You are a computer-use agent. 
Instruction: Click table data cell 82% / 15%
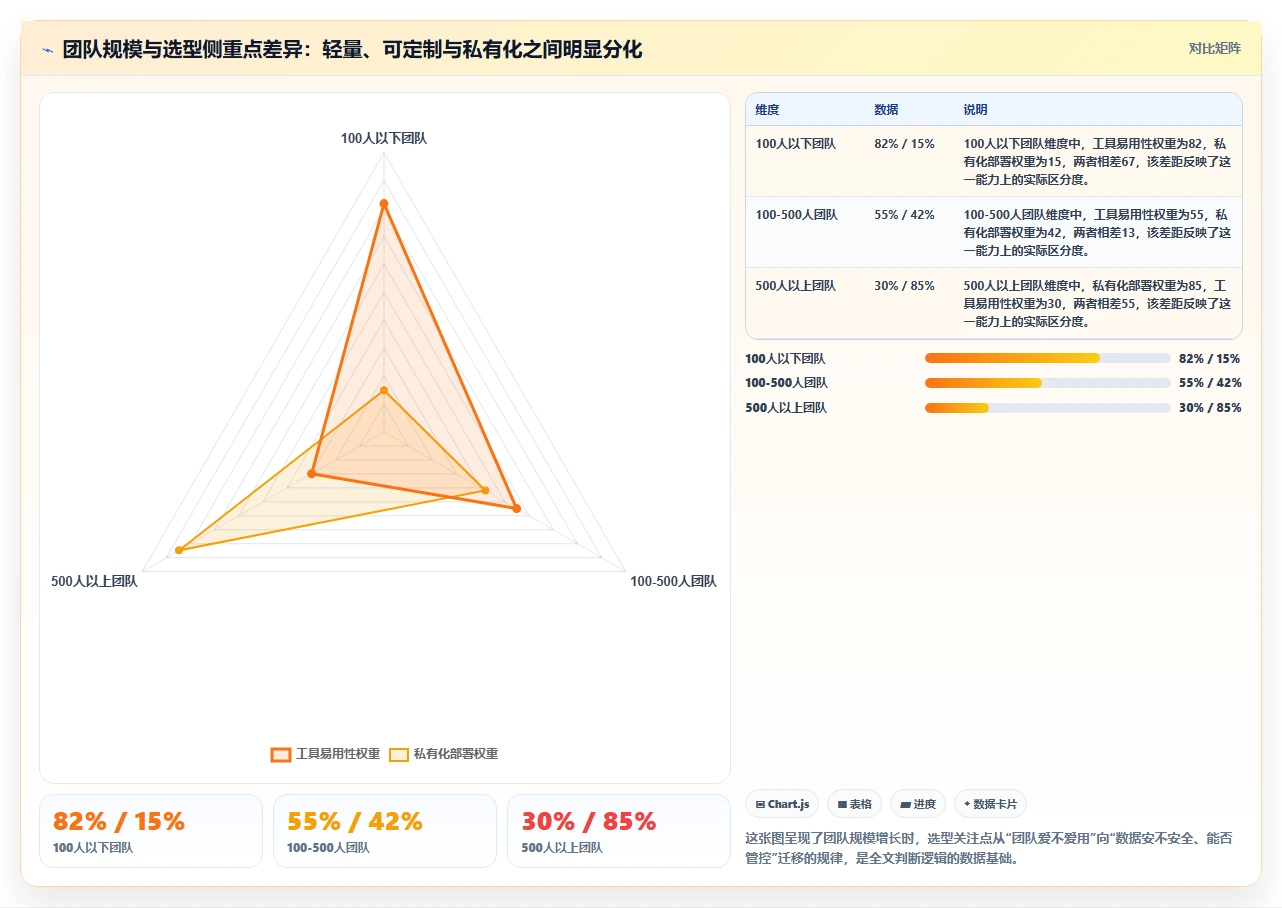coord(904,144)
